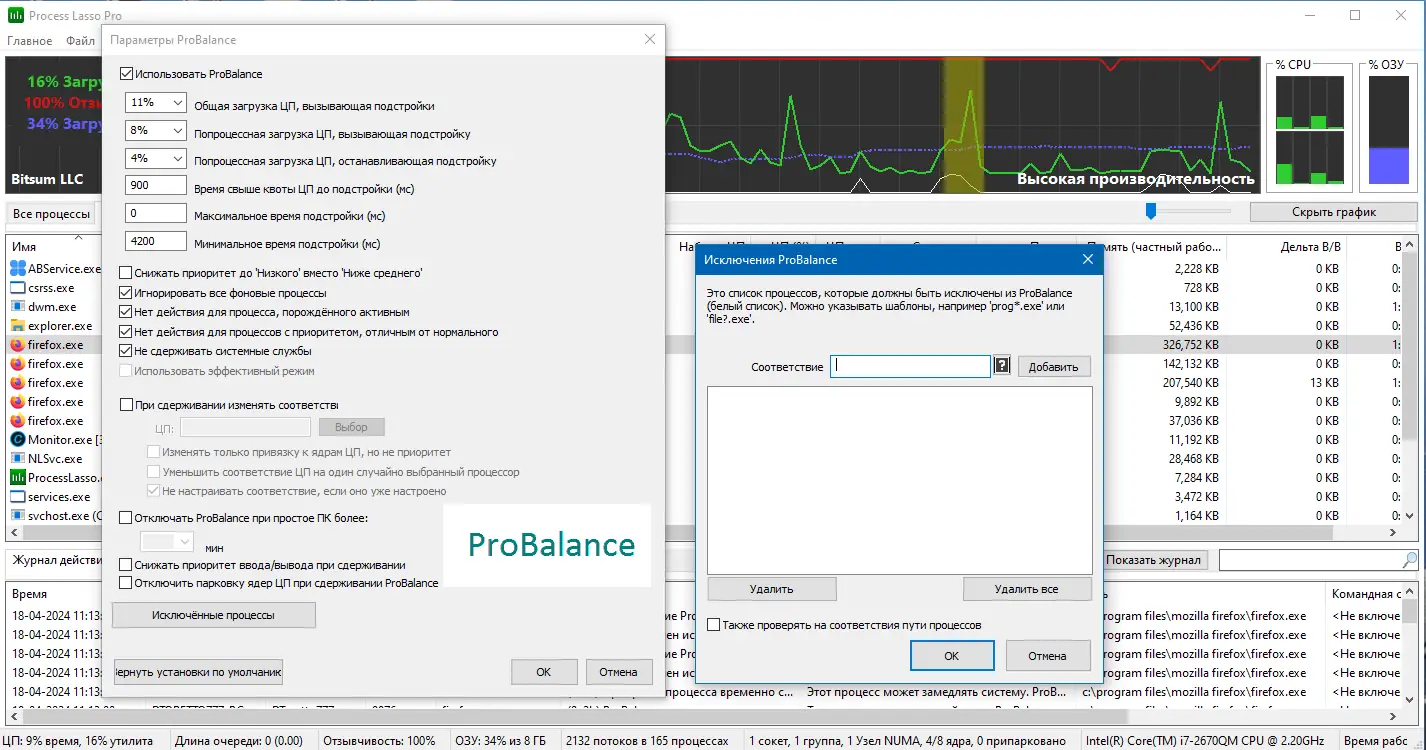
Task: Click the 'Удалить все' button
Action: 1027,589
